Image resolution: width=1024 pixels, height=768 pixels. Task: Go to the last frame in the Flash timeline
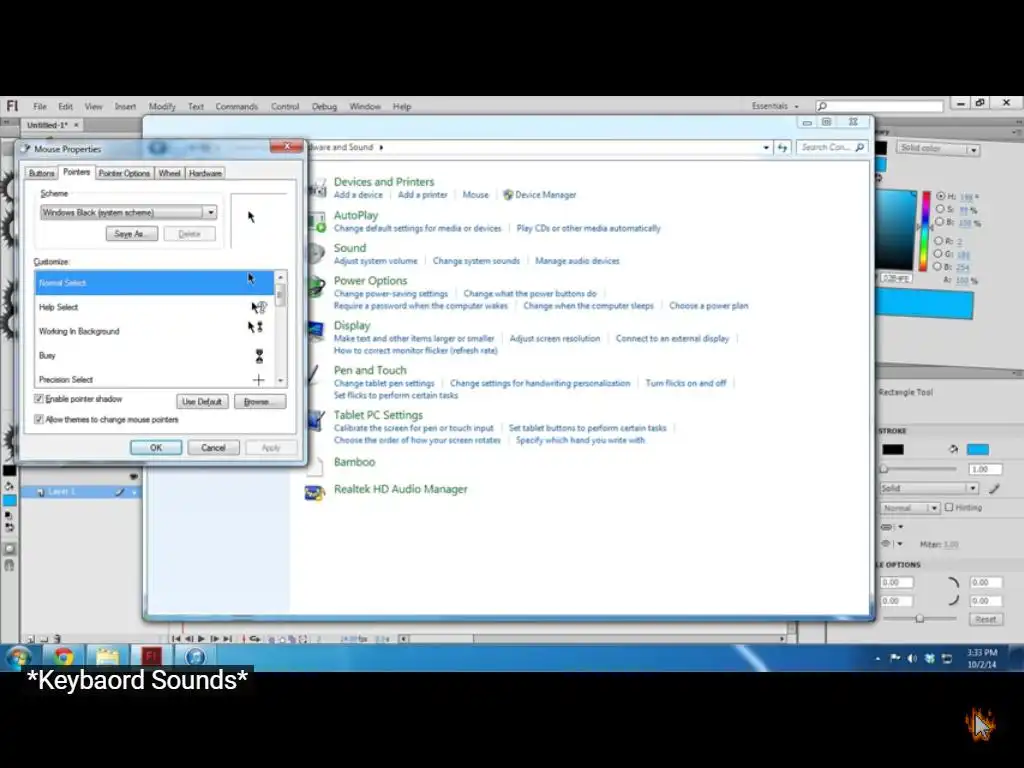coord(227,639)
